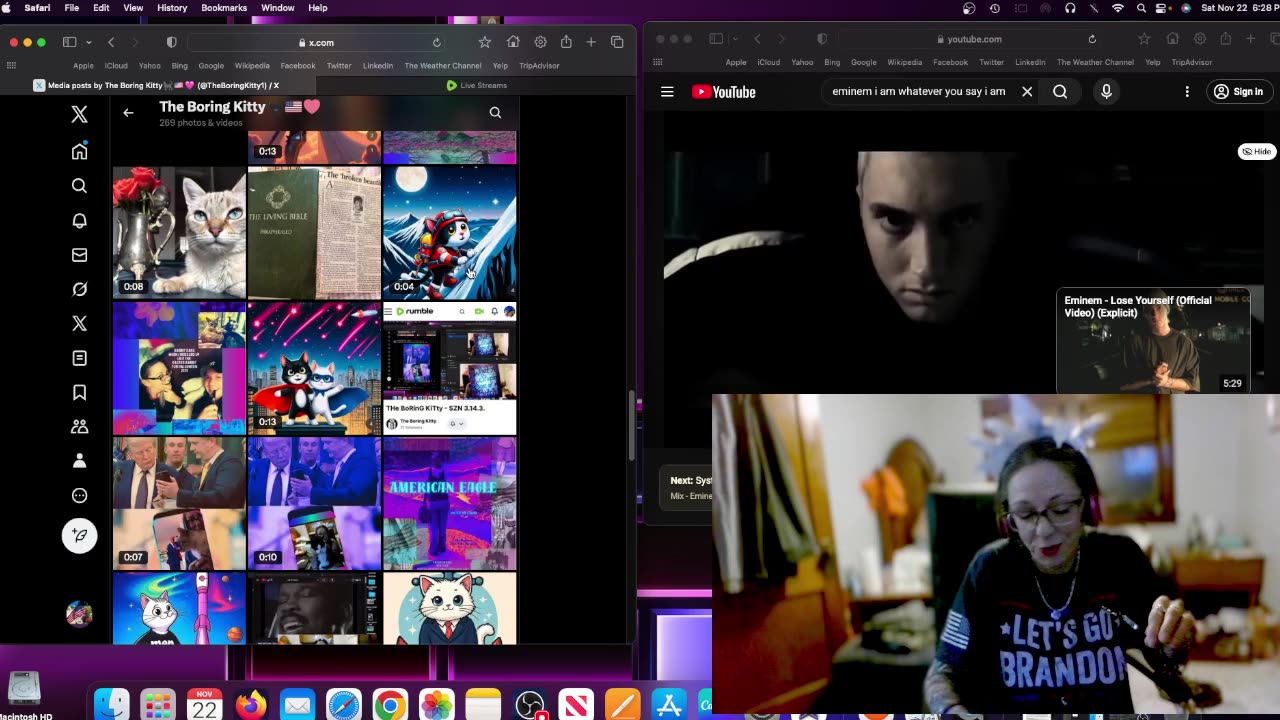This screenshot has height=720, width=1280.
Task: Open Grok in X sidebar
Action: click(x=79, y=289)
